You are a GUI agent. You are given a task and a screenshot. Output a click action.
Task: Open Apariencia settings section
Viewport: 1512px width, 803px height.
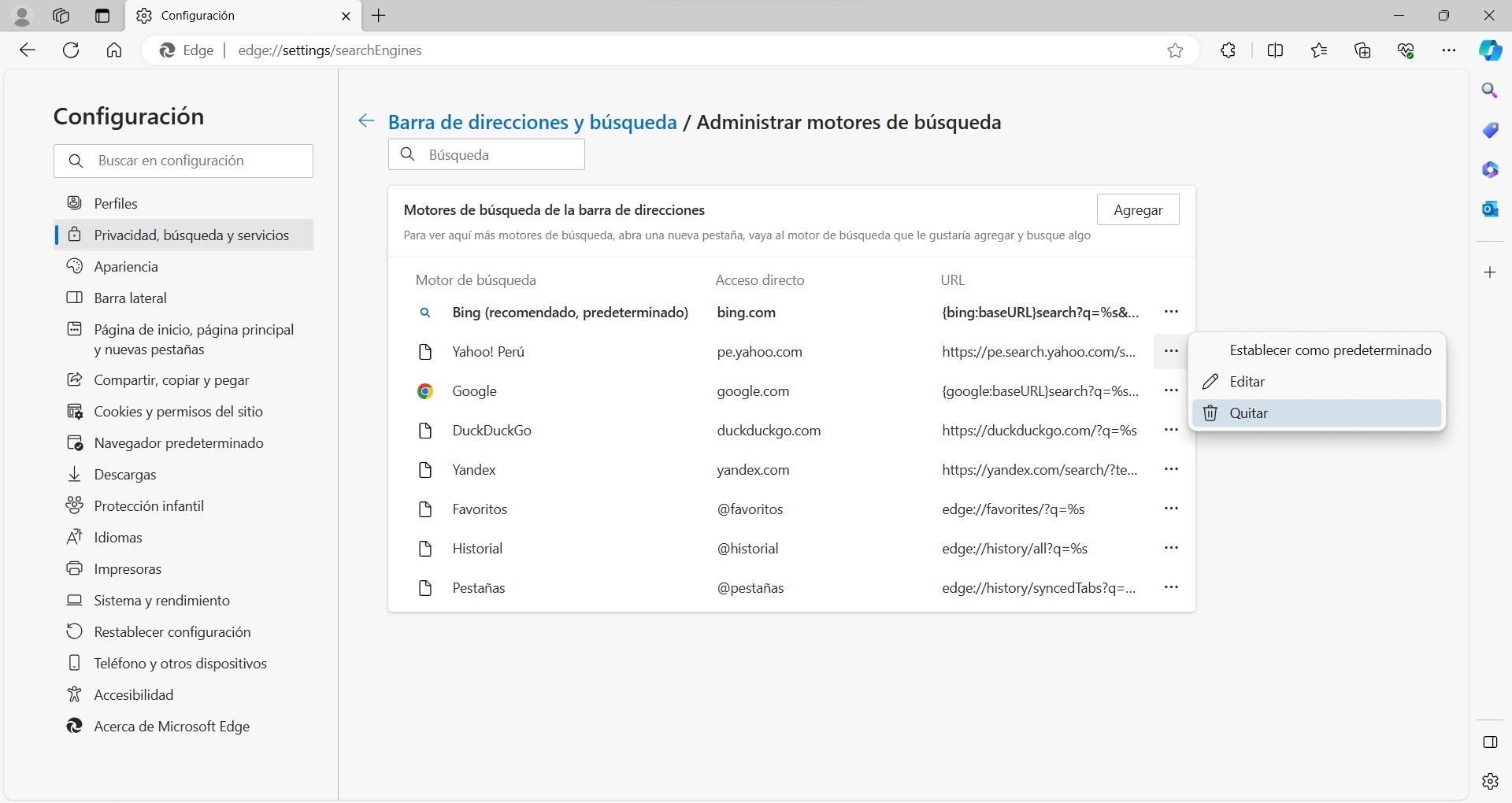point(183,266)
